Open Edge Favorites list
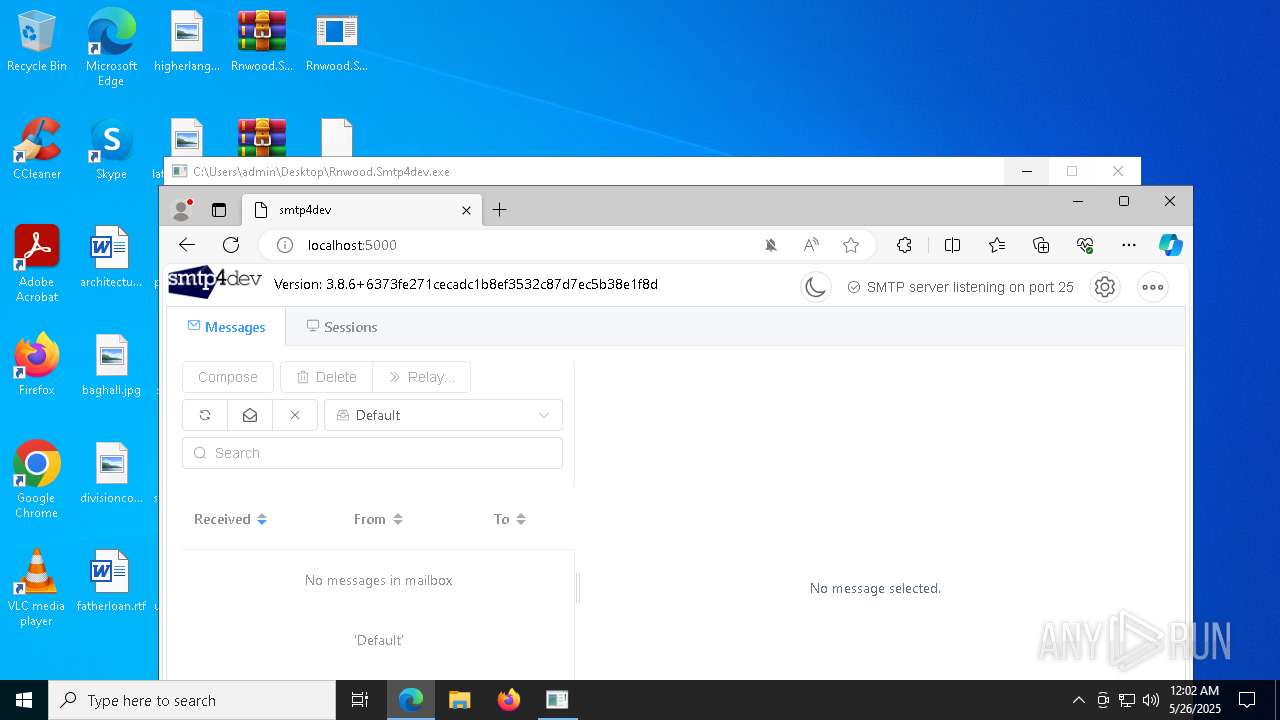Image resolution: width=1280 pixels, height=720 pixels. [997, 245]
